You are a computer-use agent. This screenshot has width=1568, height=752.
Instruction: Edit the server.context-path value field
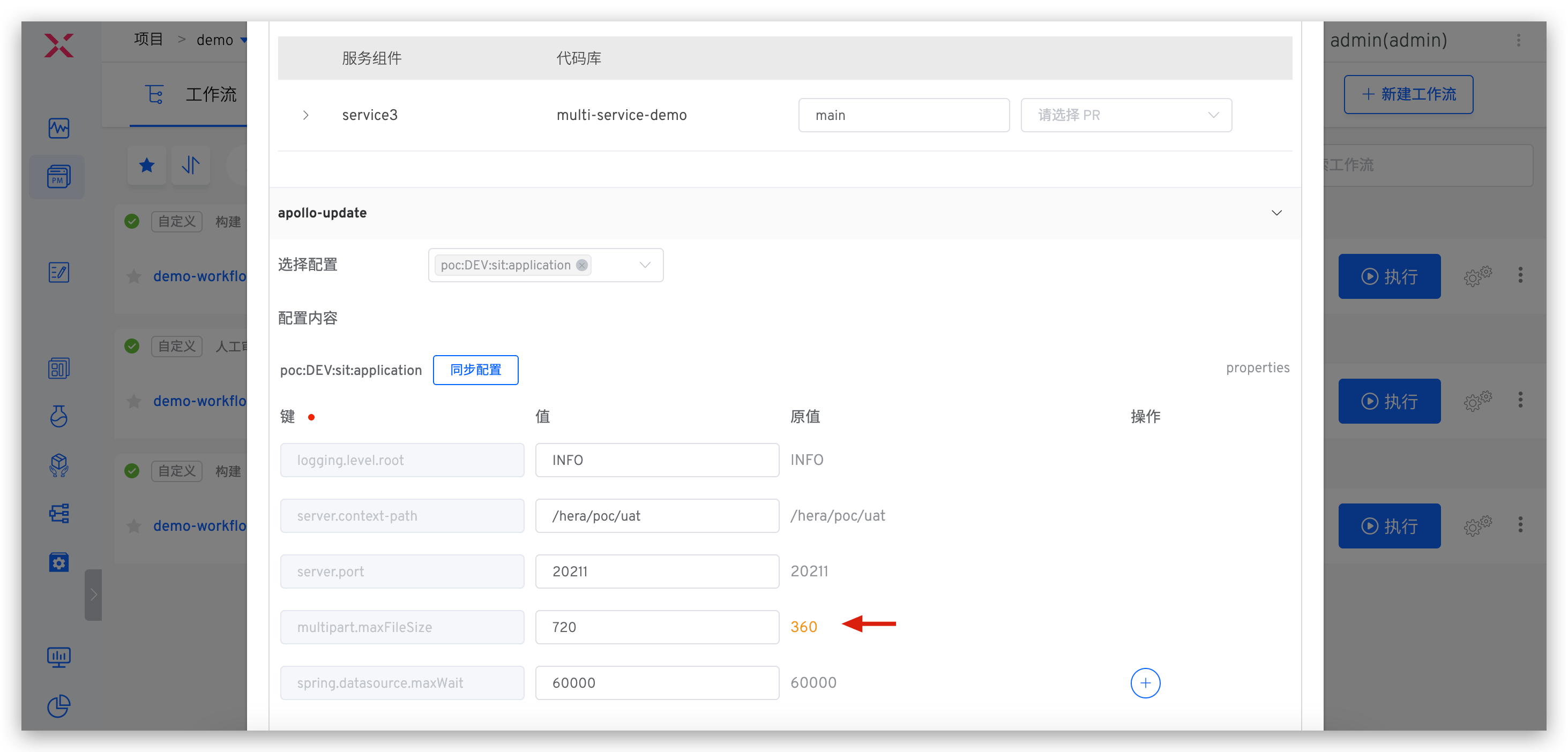(x=657, y=515)
